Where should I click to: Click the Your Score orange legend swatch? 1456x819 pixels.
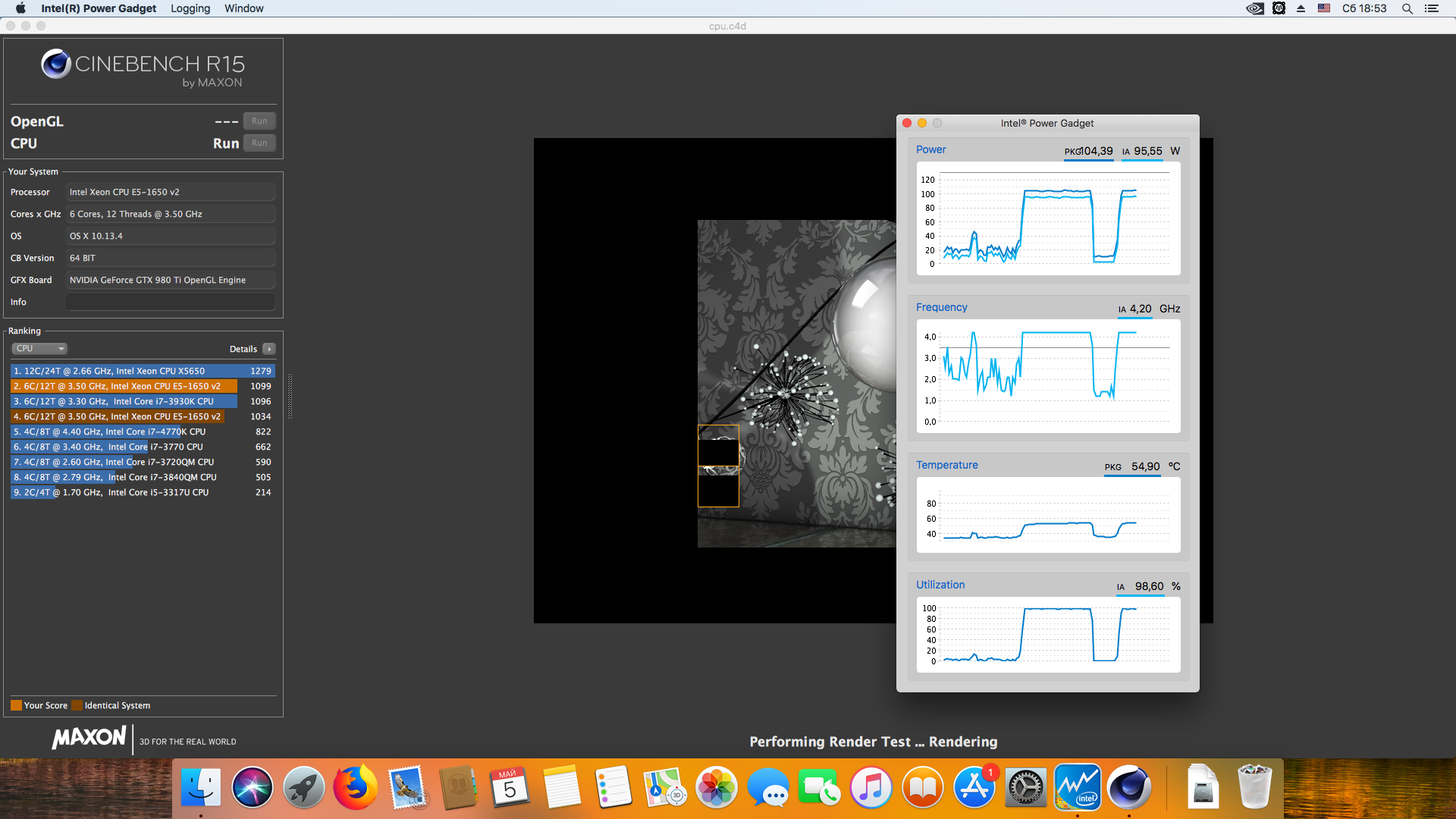click(x=16, y=705)
